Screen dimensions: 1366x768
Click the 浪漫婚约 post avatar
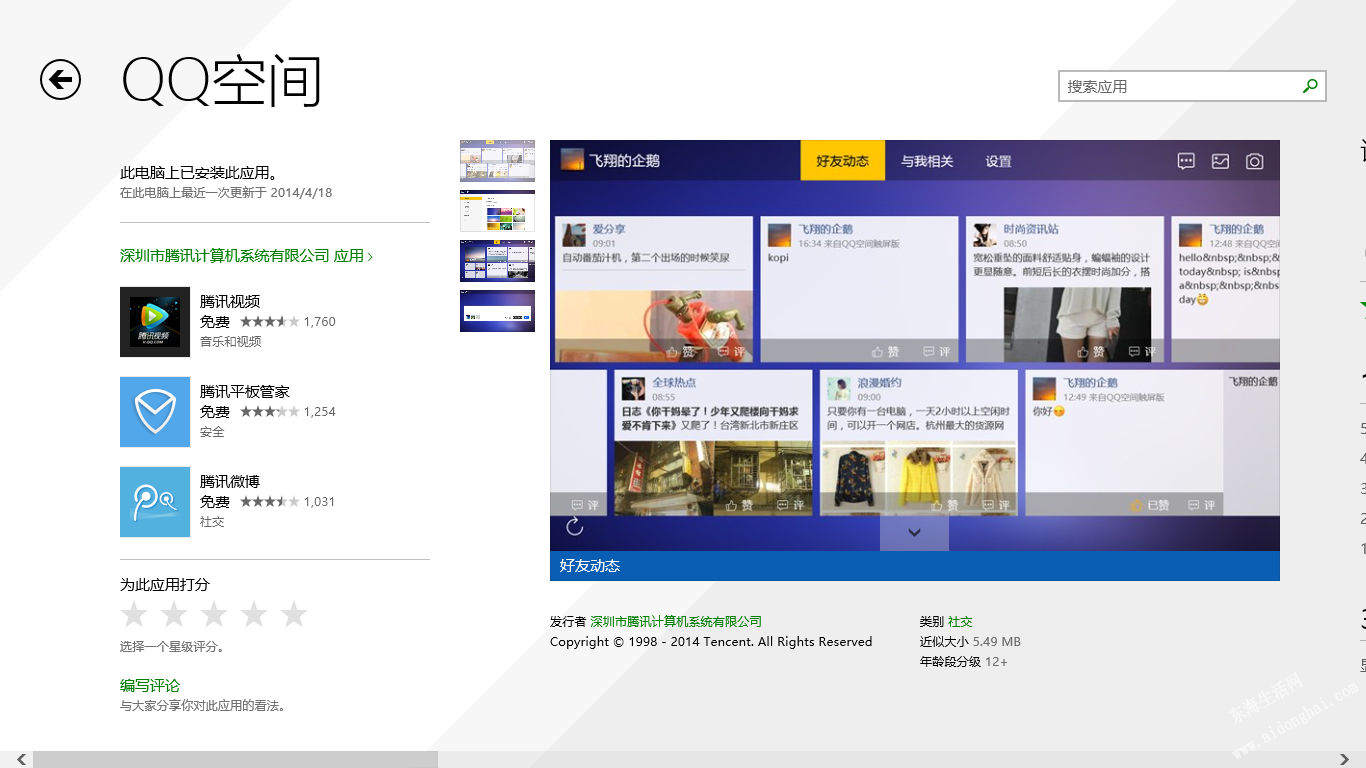click(838, 389)
